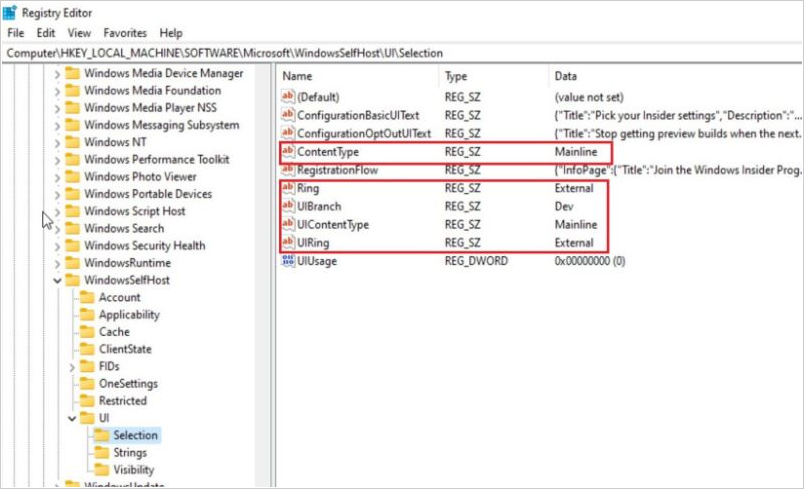Screen dimensions: 805x490
Task: Collapse the UI key
Action: pos(72,419)
